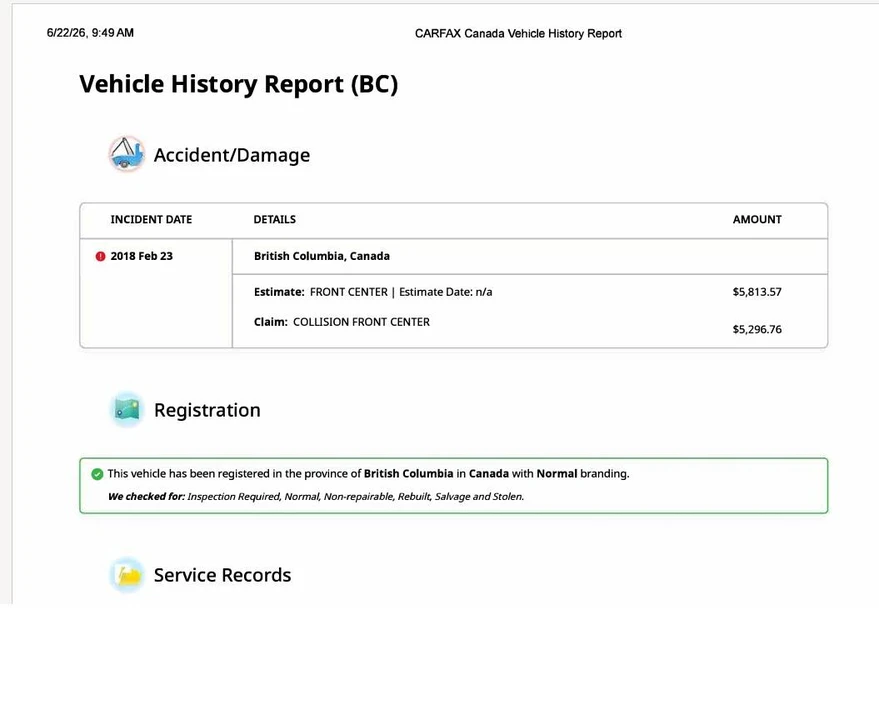879x720 pixels.
Task: Click the 'We checked for' branding list line
Action: click(316, 496)
